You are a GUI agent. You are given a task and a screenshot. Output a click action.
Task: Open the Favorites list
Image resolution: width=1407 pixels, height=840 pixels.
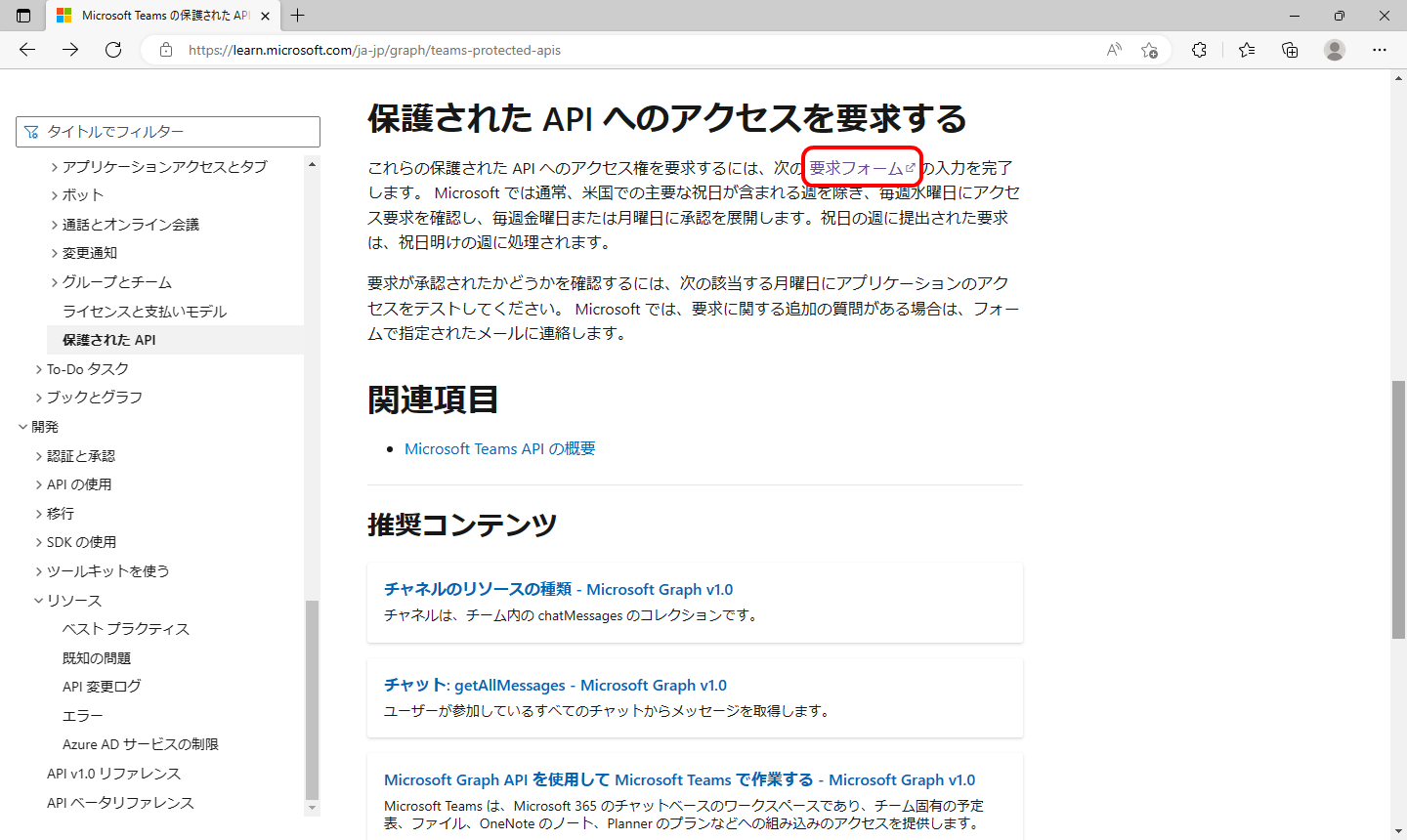click(1247, 50)
